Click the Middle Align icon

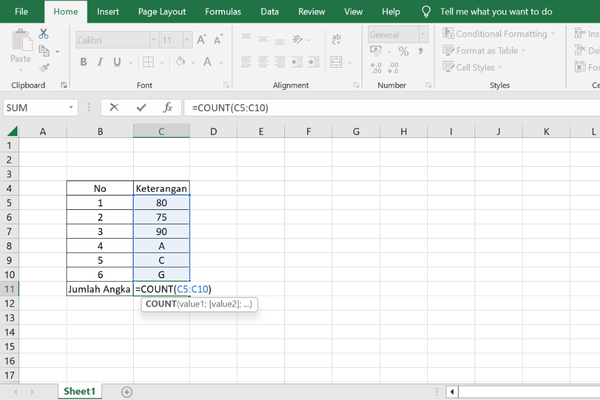click(x=263, y=39)
